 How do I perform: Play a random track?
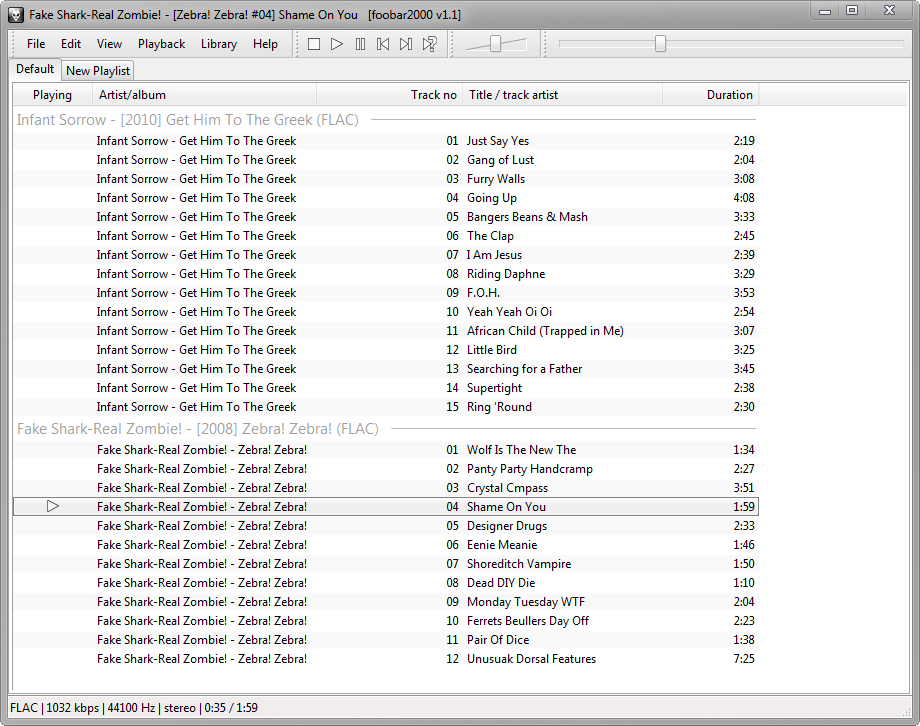pyautogui.click(x=429, y=44)
